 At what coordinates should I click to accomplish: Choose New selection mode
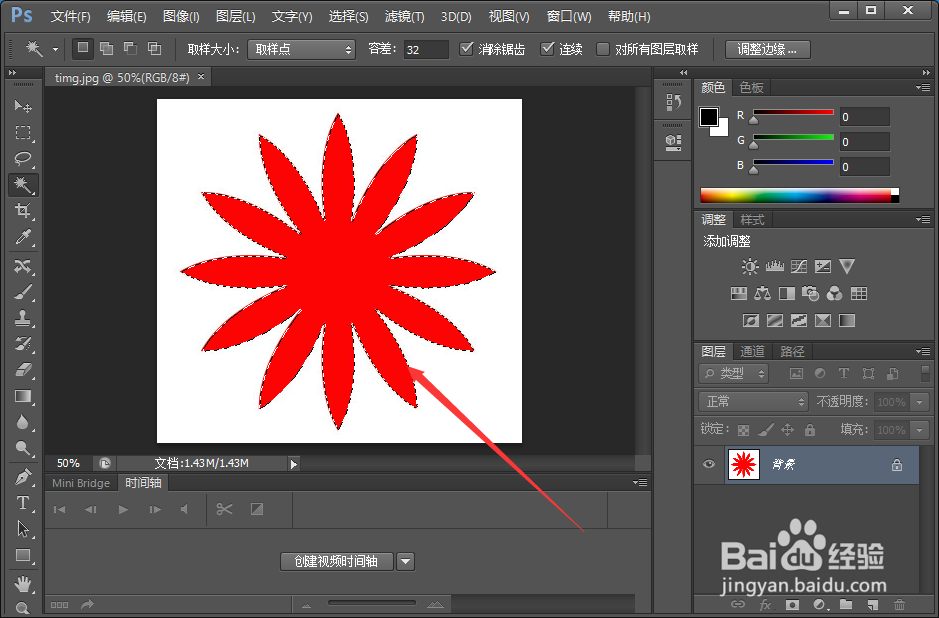(x=83, y=49)
